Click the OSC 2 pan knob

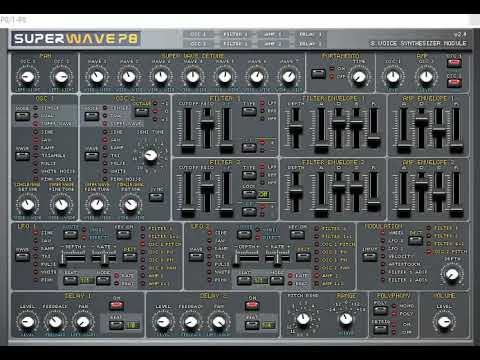[x=61, y=77]
